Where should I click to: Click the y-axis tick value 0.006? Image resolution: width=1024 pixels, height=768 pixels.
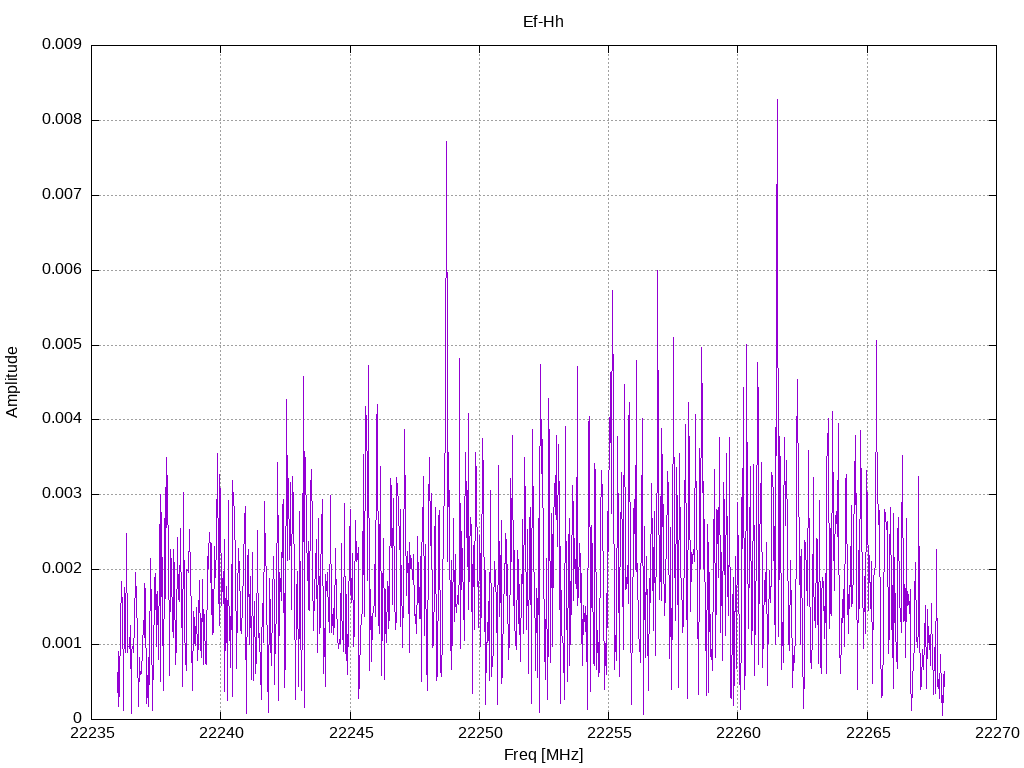62,270
